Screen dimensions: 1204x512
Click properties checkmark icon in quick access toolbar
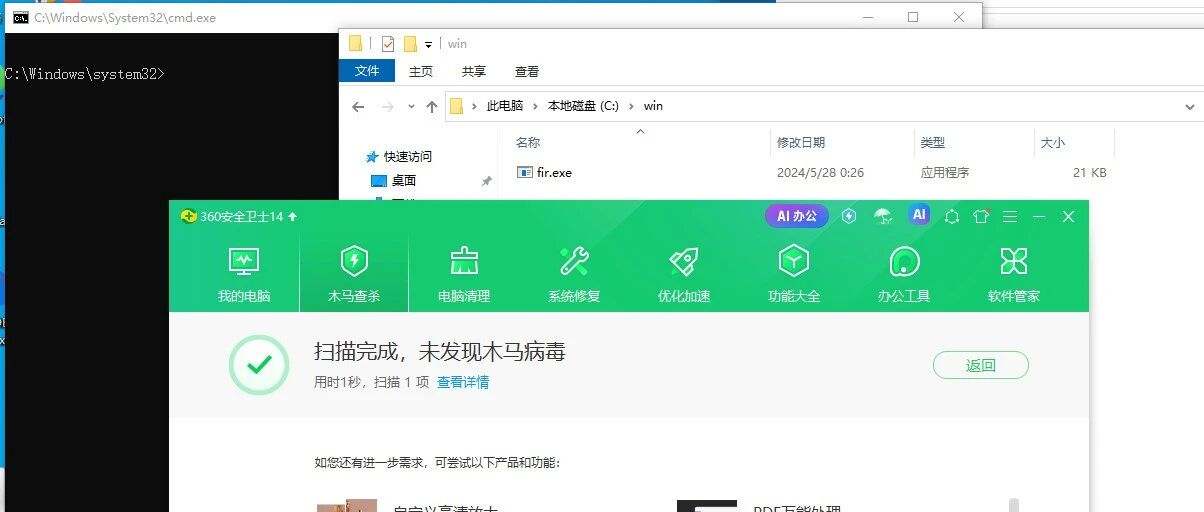[x=388, y=44]
